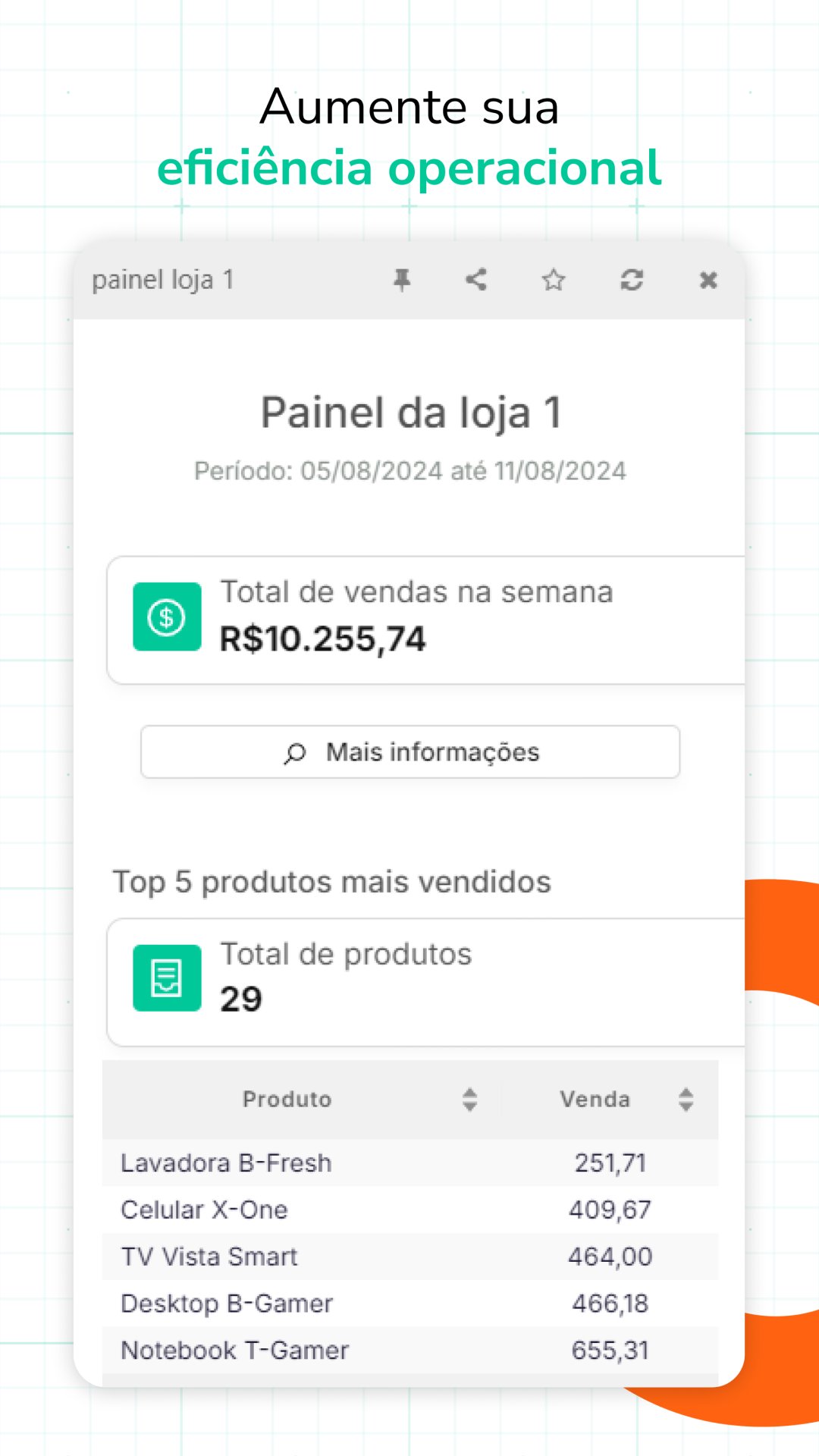Select the Lavadora B-Fresh row
819x1456 pixels.
pos(226,1163)
